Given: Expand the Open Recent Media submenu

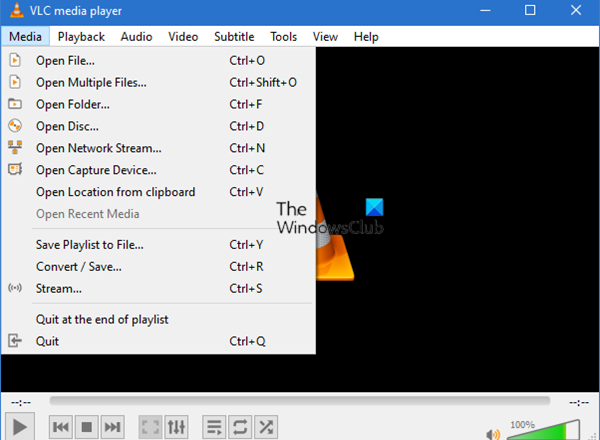Looking at the screenshot, I should 158,213.
